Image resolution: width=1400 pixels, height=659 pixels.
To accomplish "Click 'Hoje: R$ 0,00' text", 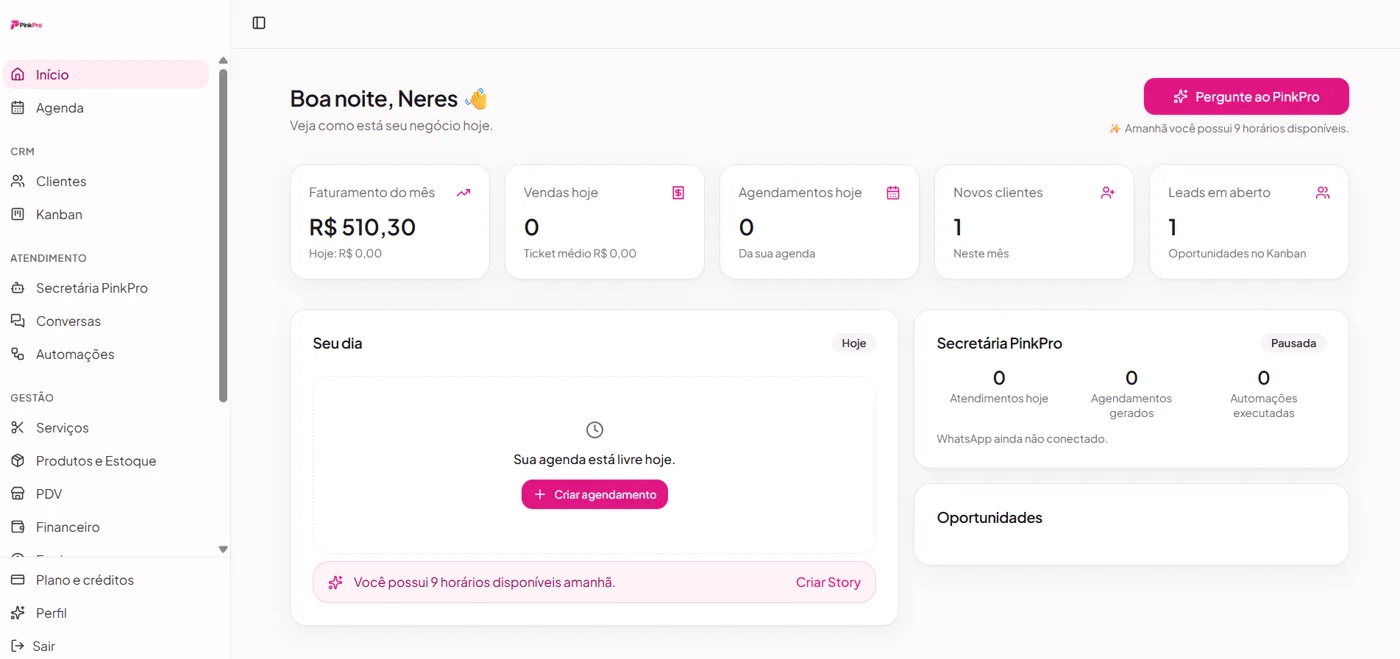I will click(345, 253).
